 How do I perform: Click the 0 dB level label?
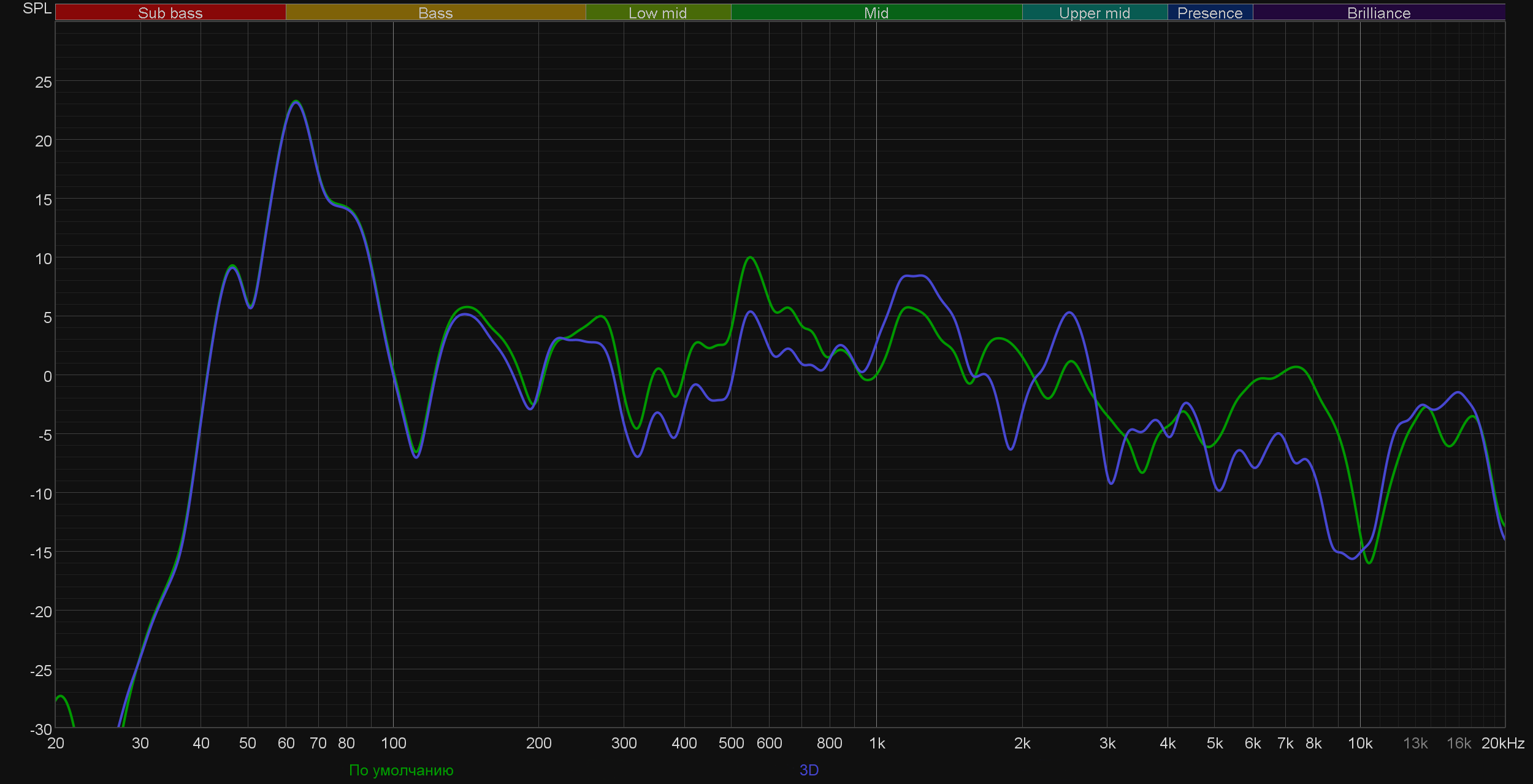coord(47,376)
